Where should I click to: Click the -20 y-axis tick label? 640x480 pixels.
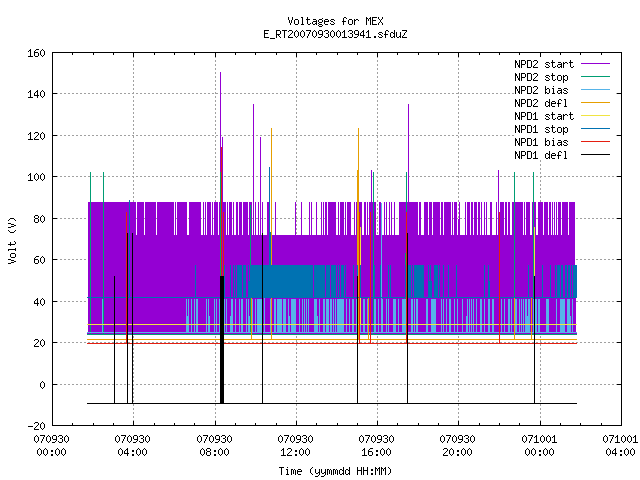[36, 426]
